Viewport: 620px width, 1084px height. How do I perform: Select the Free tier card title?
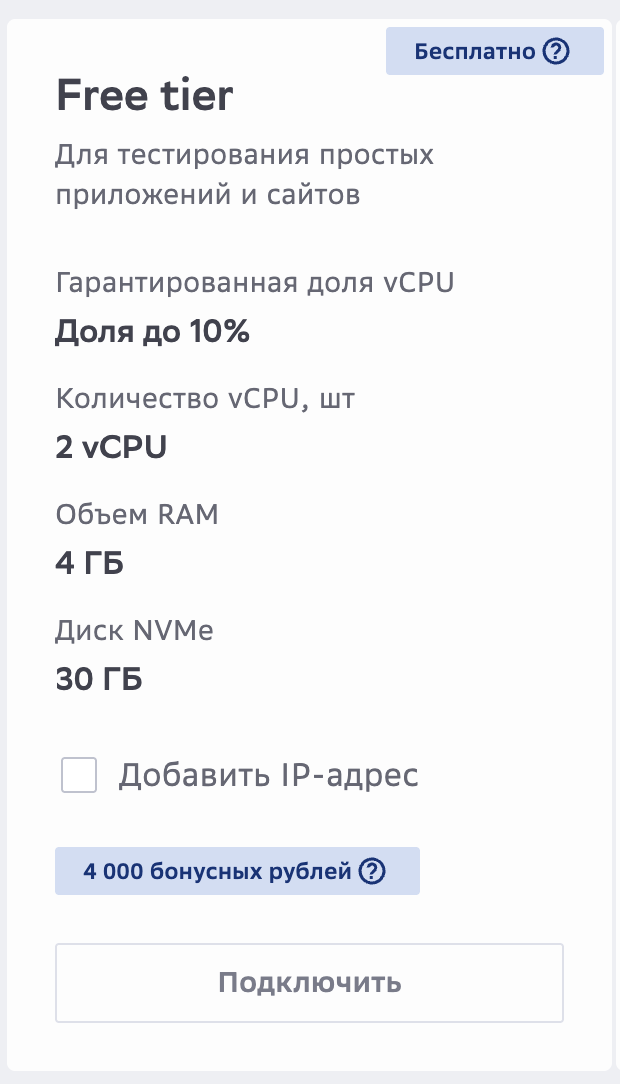[x=144, y=95]
